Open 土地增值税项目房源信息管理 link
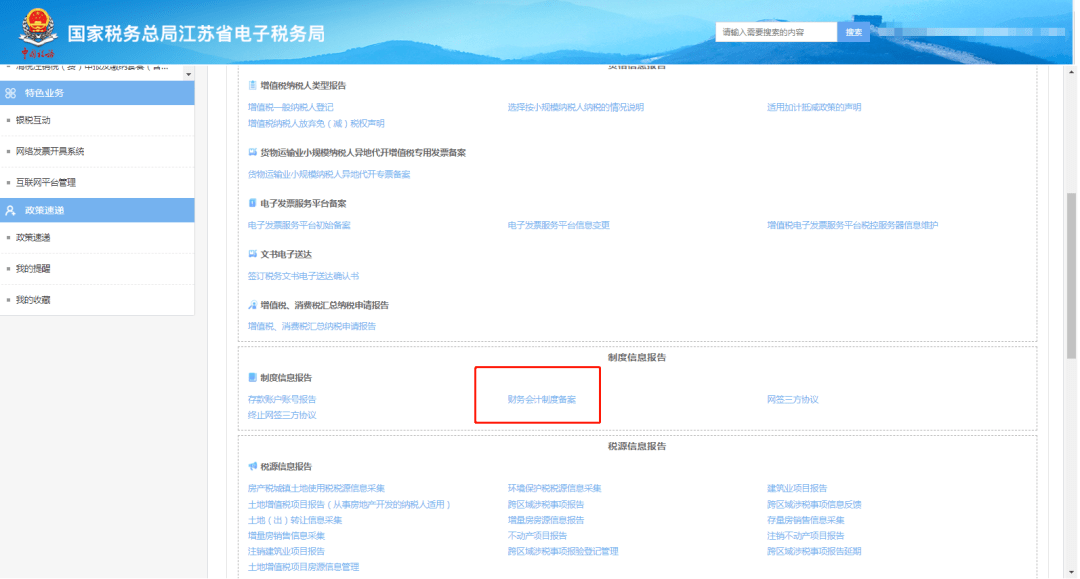The image size is (1080, 579). (x=304, y=567)
